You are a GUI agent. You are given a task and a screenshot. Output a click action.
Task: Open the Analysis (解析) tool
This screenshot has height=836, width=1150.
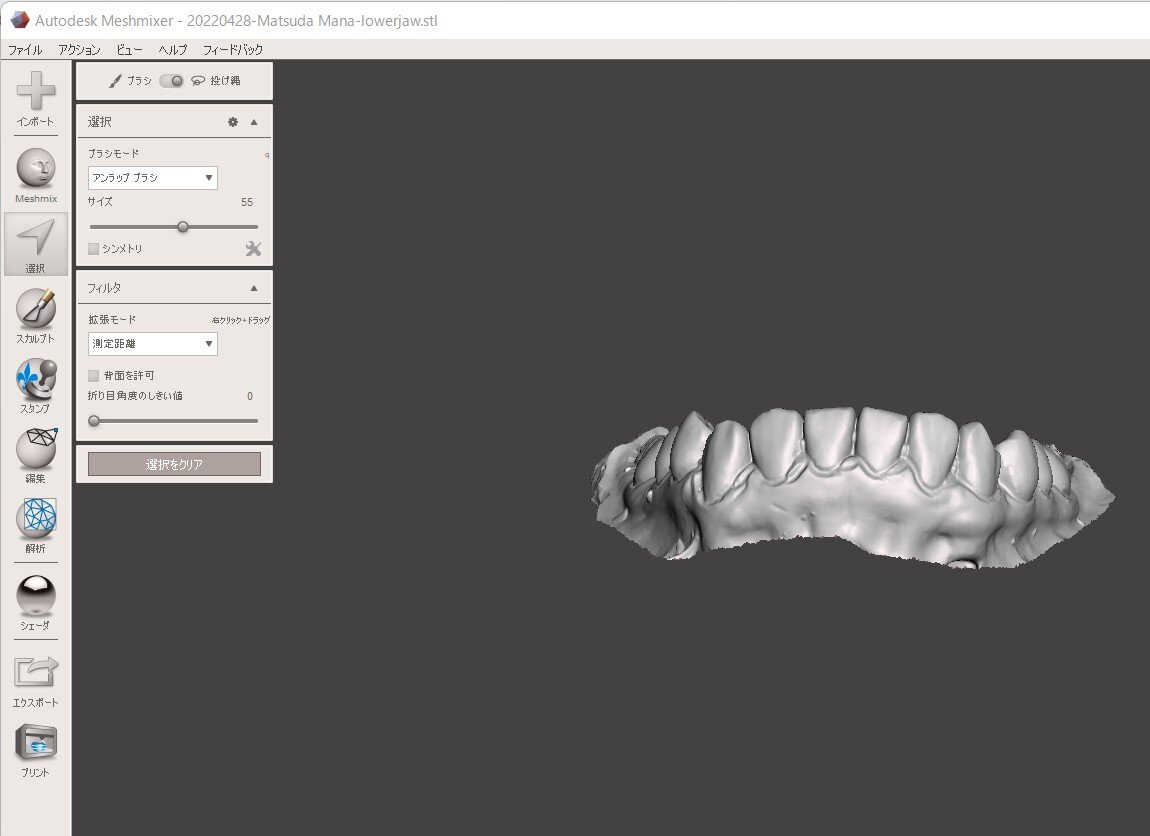pos(36,526)
